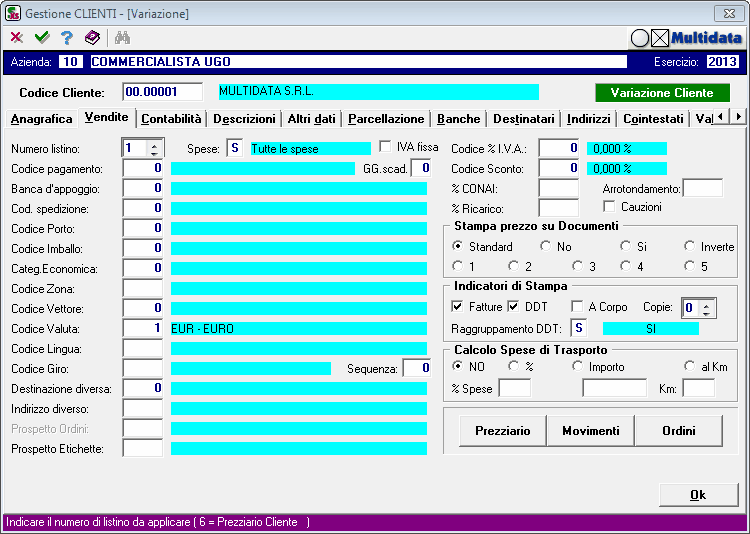Open the Descrizioni tab
Image resolution: width=750 pixels, height=534 pixels.
click(244, 119)
